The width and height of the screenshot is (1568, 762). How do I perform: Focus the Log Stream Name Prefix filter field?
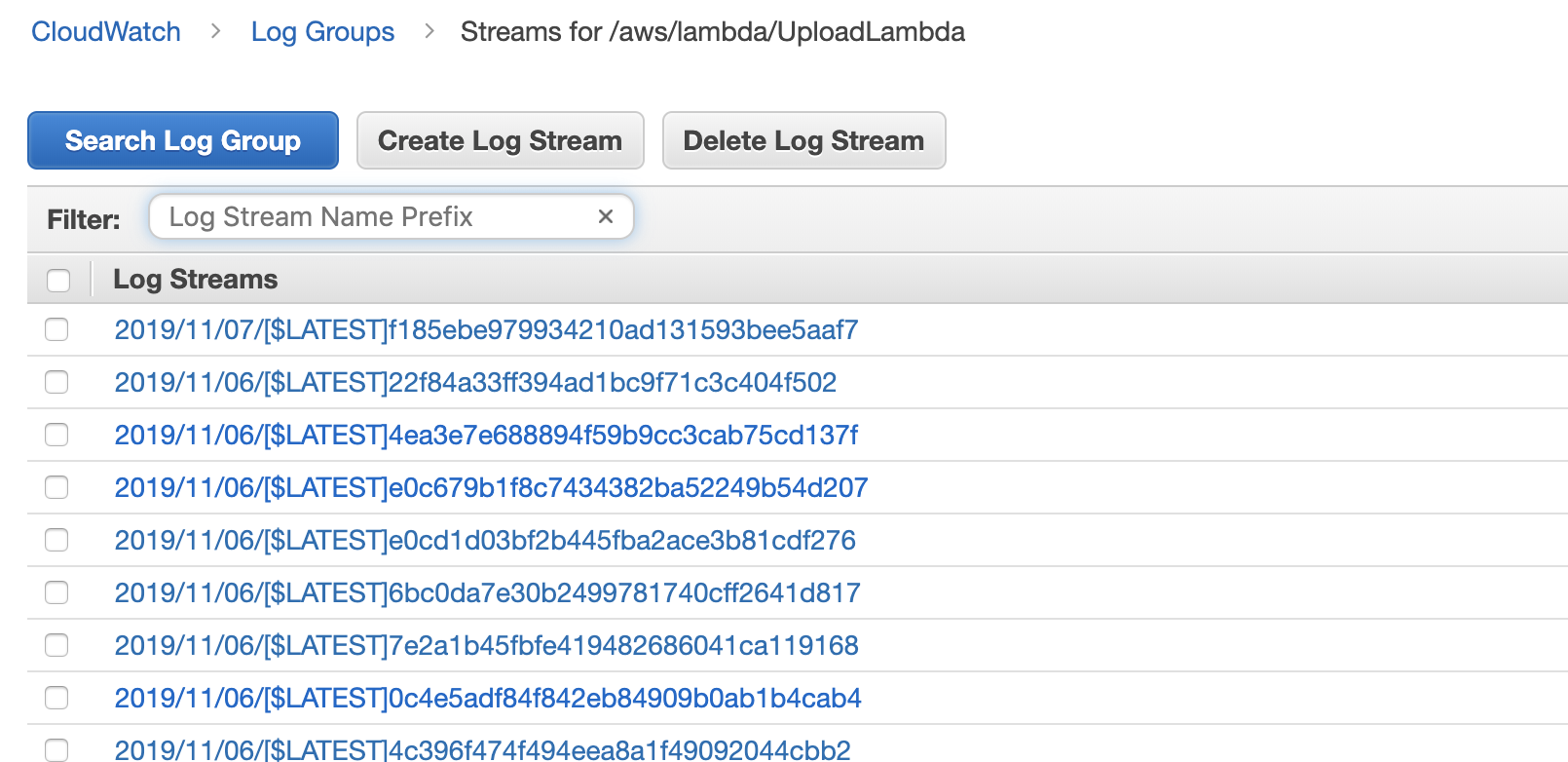(391, 216)
